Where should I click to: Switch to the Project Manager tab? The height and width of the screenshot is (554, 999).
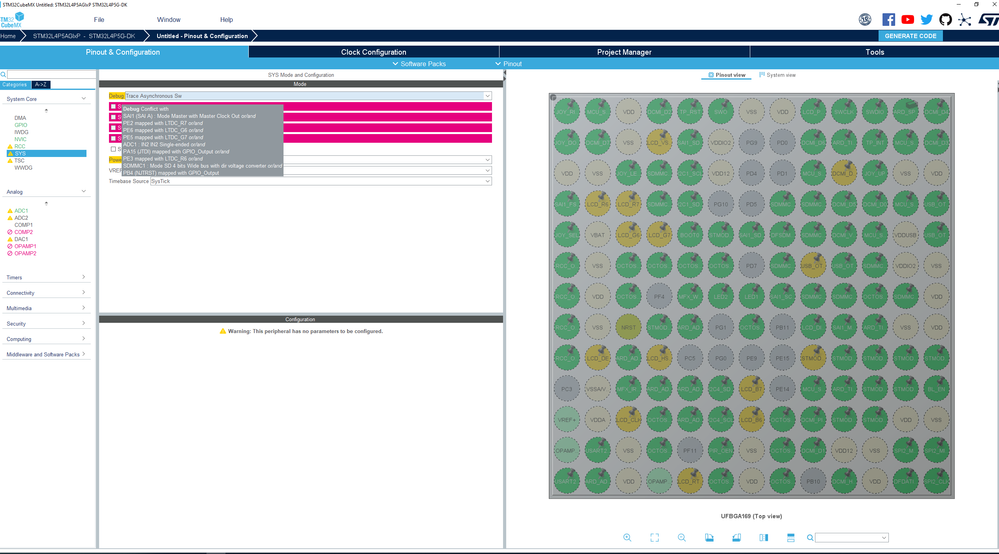pyautogui.click(x=624, y=52)
